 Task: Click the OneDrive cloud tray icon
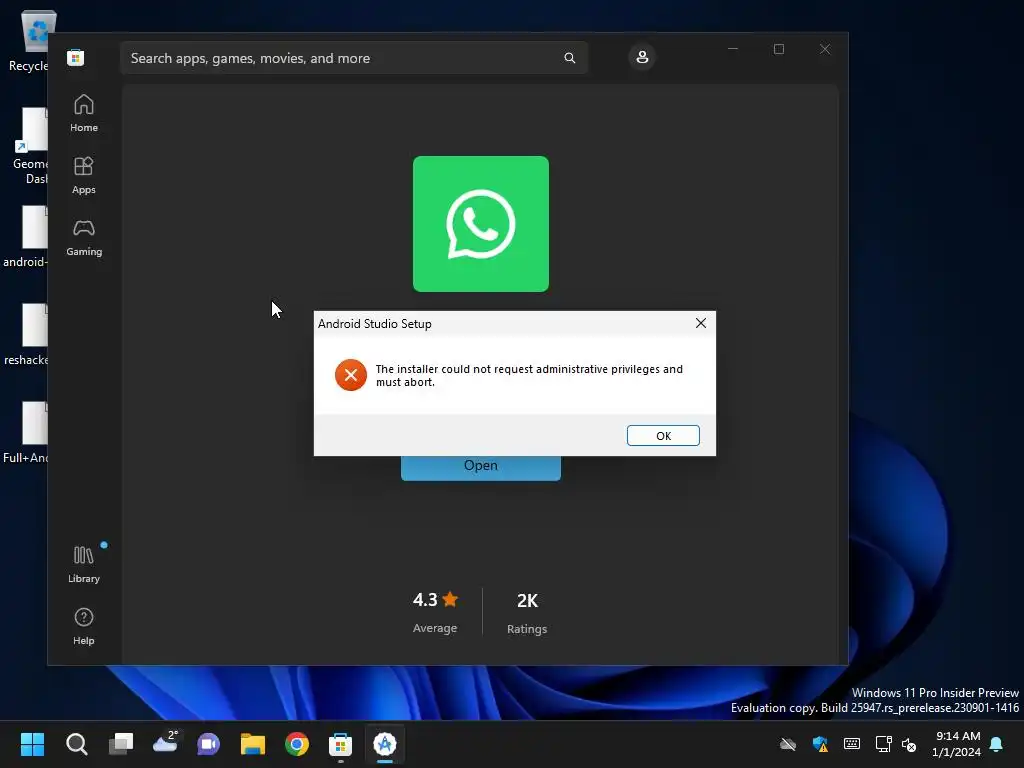coord(788,744)
